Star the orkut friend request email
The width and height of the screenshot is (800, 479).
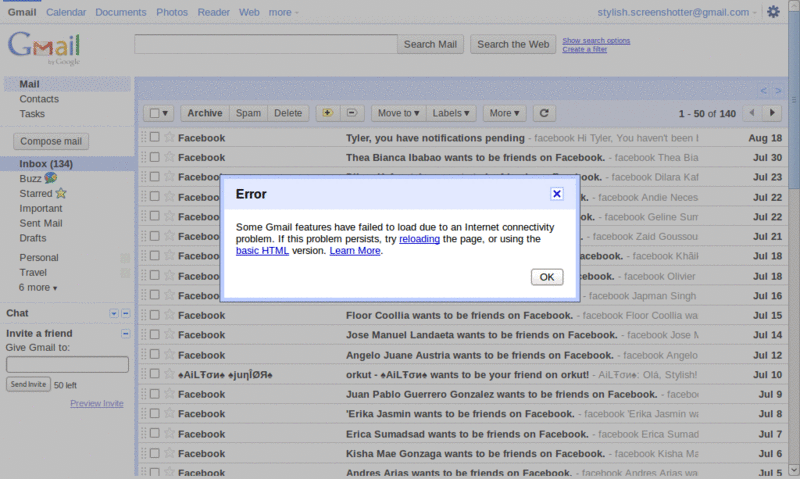pyautogui.click(x=169, y=374)
